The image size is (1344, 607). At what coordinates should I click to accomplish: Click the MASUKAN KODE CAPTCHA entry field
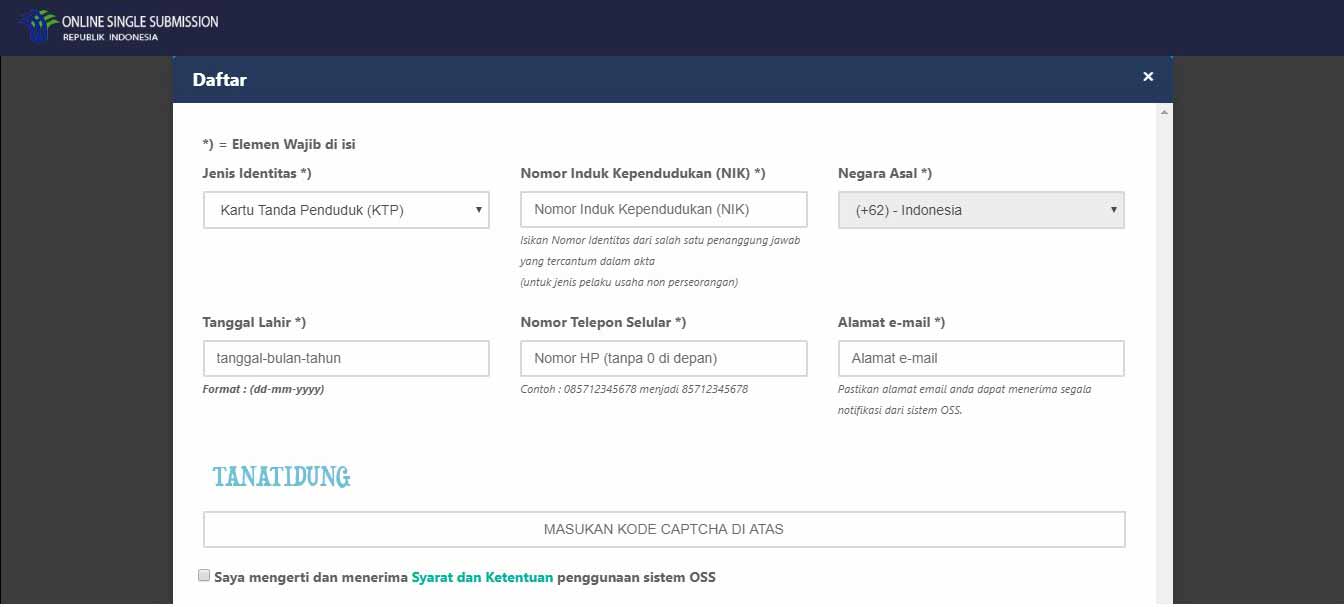(663, 529)
